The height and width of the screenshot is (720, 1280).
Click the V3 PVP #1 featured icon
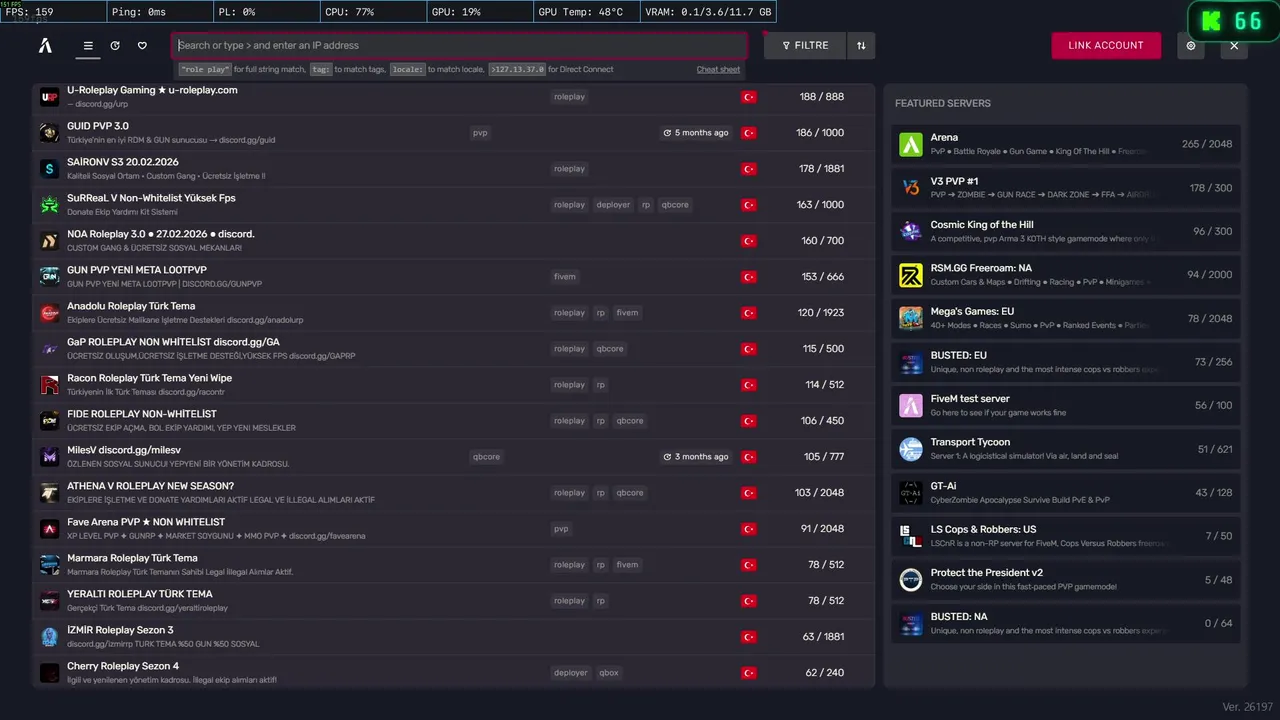click(x=911, y=187)
